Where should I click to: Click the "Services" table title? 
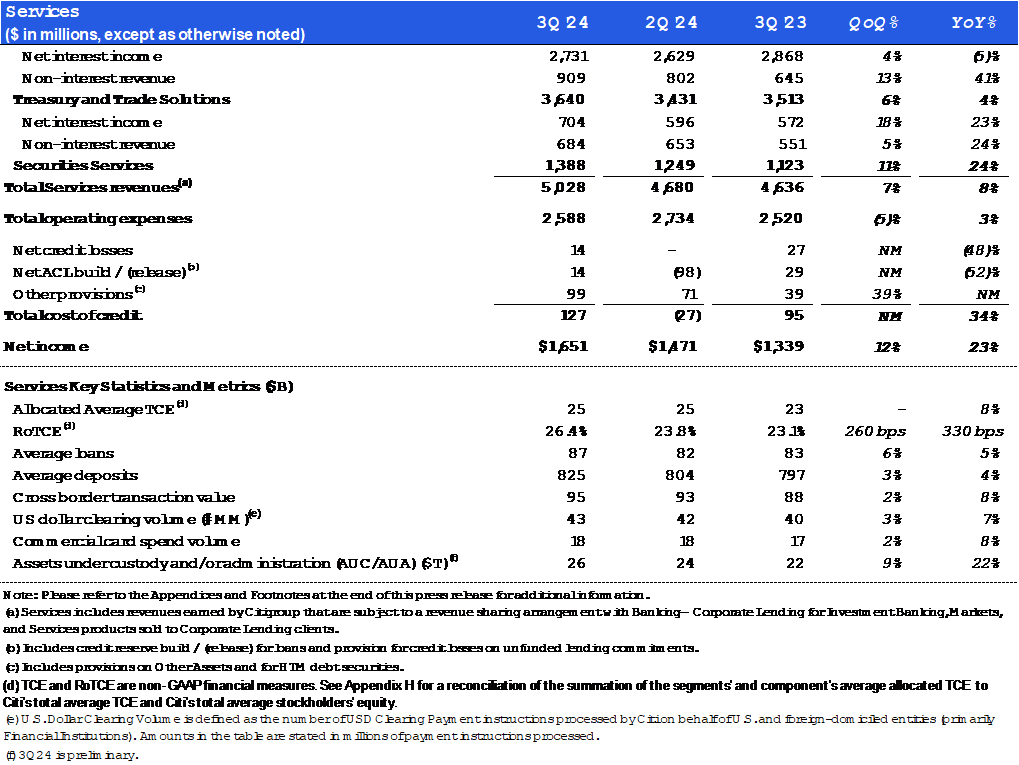(x=43, y=12)
